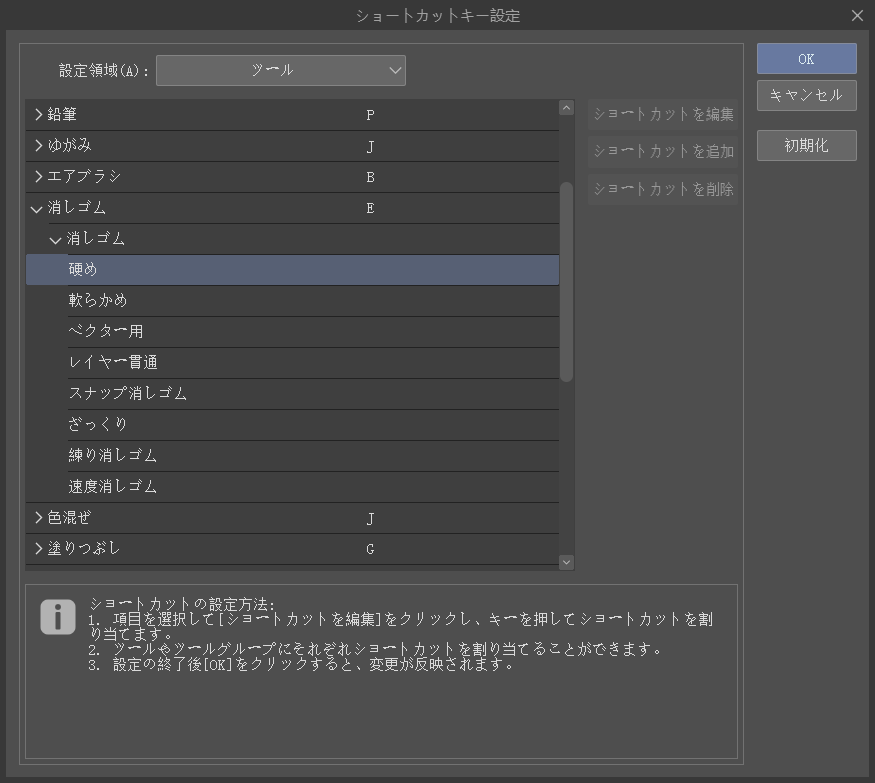875x783 pixels.
Task: Select the ベクター用 eraser row
Action: pyautogui.click(x=292, y=332)
